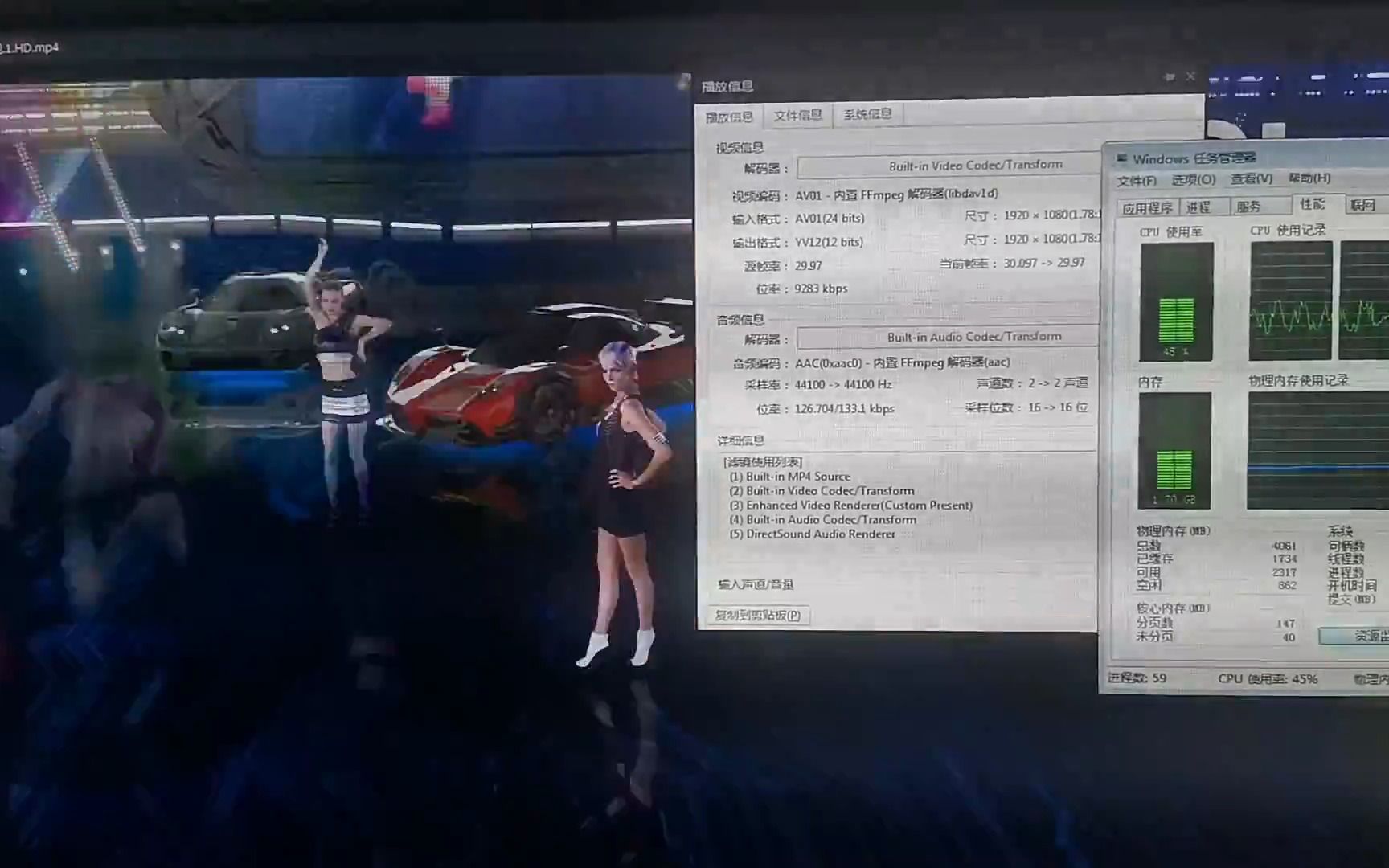Screen dimensions: 1389x868
Task: Open Task Manager 选项(O) menu
Action: [x=1193, y=180]
